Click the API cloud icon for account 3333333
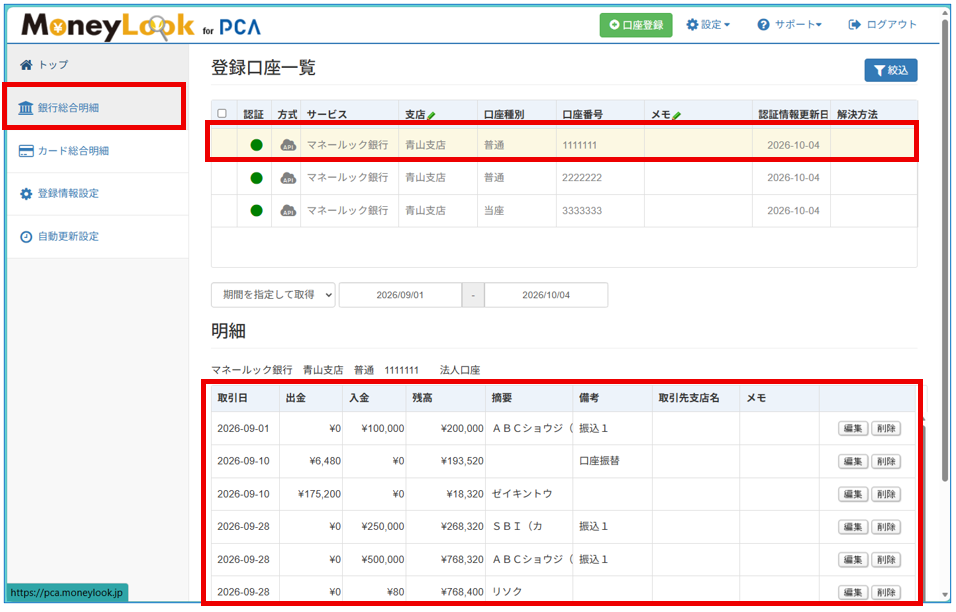Screen dimensions: 956x612 tap(288, 210)
